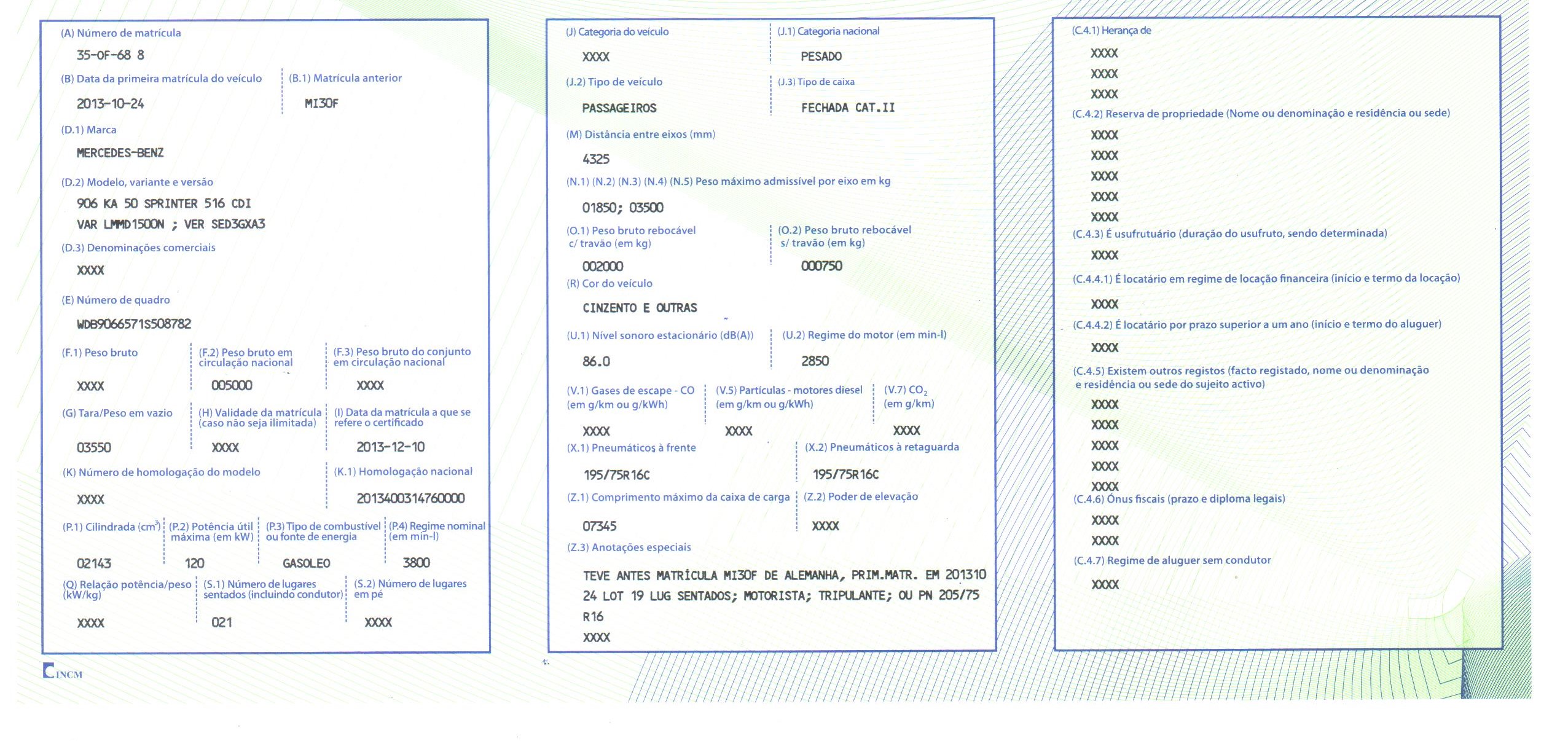Select the vehicle type PASSAGEIROS
The height and width of the screenshot is (741, 1568).
[619, 108]
